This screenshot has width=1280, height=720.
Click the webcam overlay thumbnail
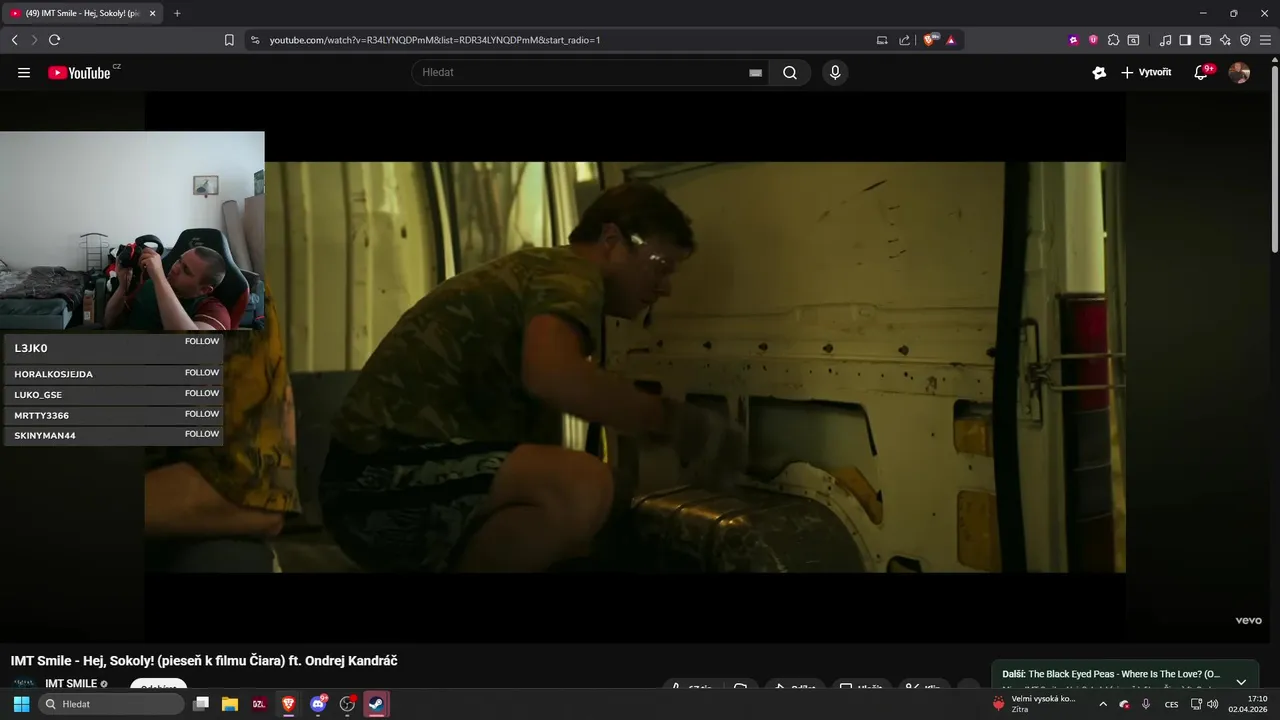[x=132, y=231]
